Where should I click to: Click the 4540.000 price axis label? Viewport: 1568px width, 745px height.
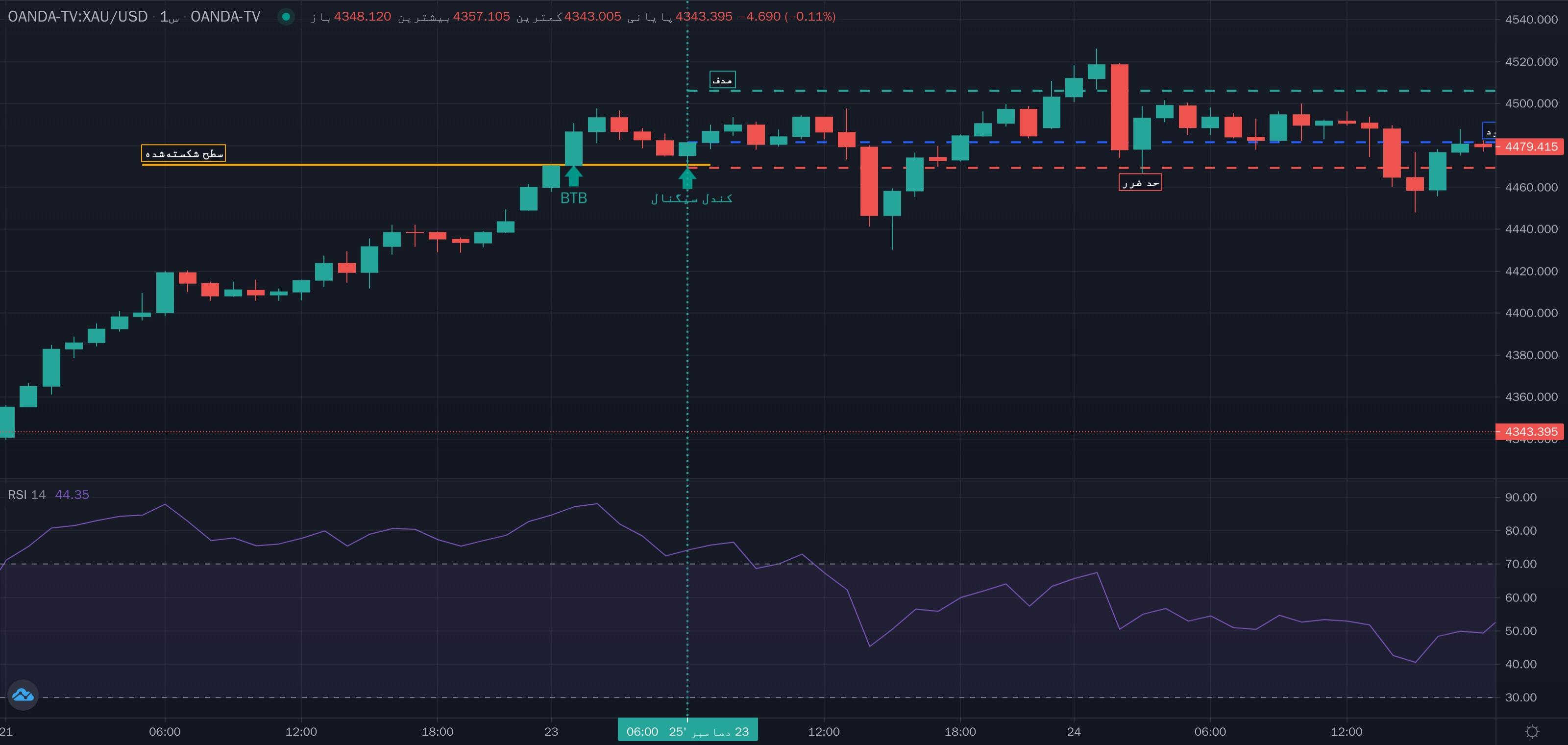pyautogui.click(x=1531, y=20)
